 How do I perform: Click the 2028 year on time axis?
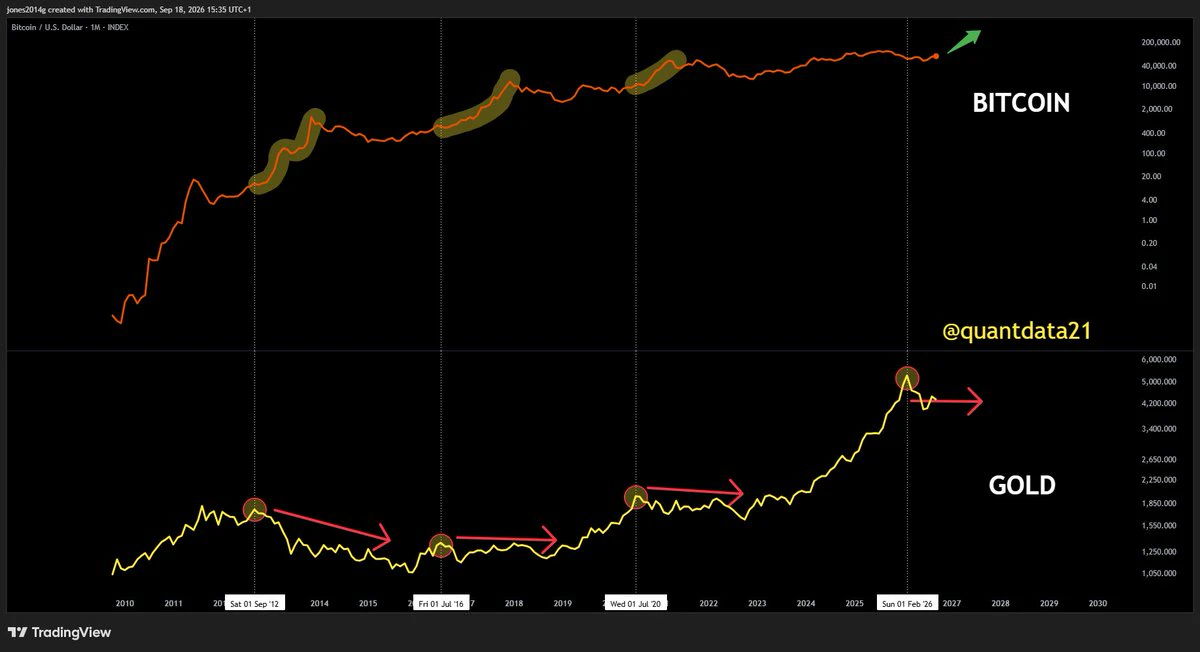1001,604
